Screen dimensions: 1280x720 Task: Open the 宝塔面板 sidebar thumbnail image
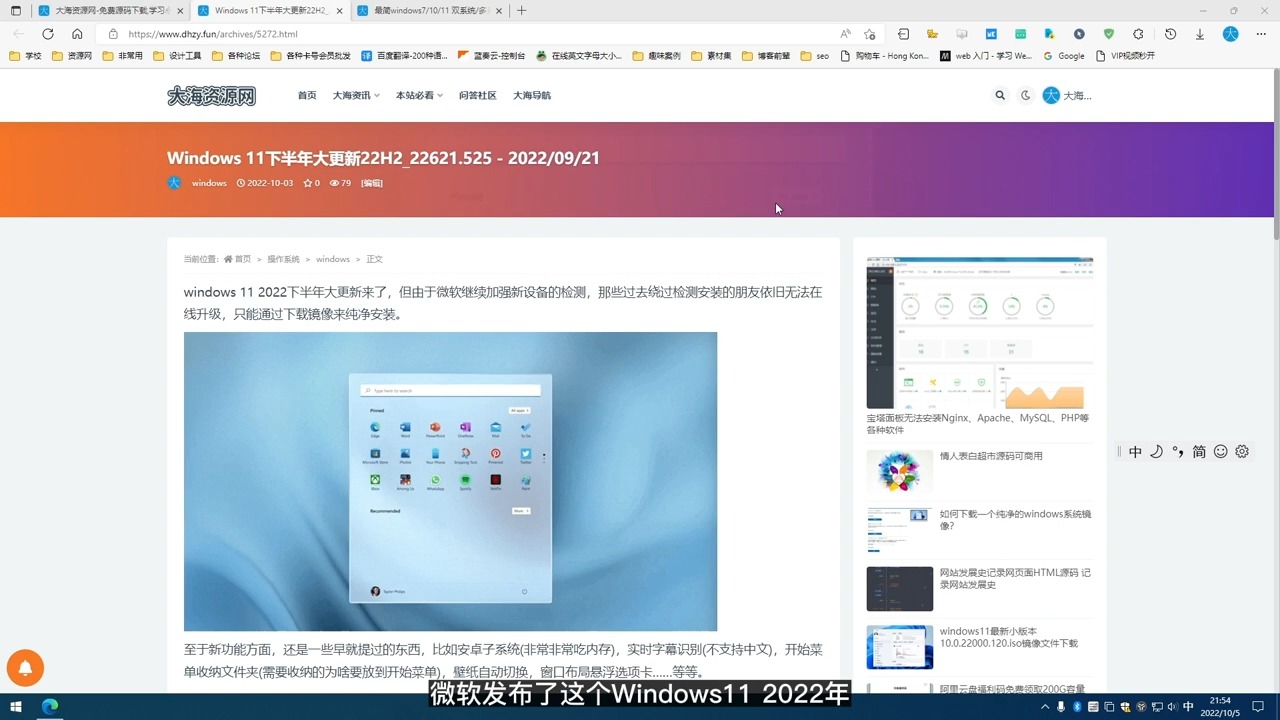[x=980, y=333]
